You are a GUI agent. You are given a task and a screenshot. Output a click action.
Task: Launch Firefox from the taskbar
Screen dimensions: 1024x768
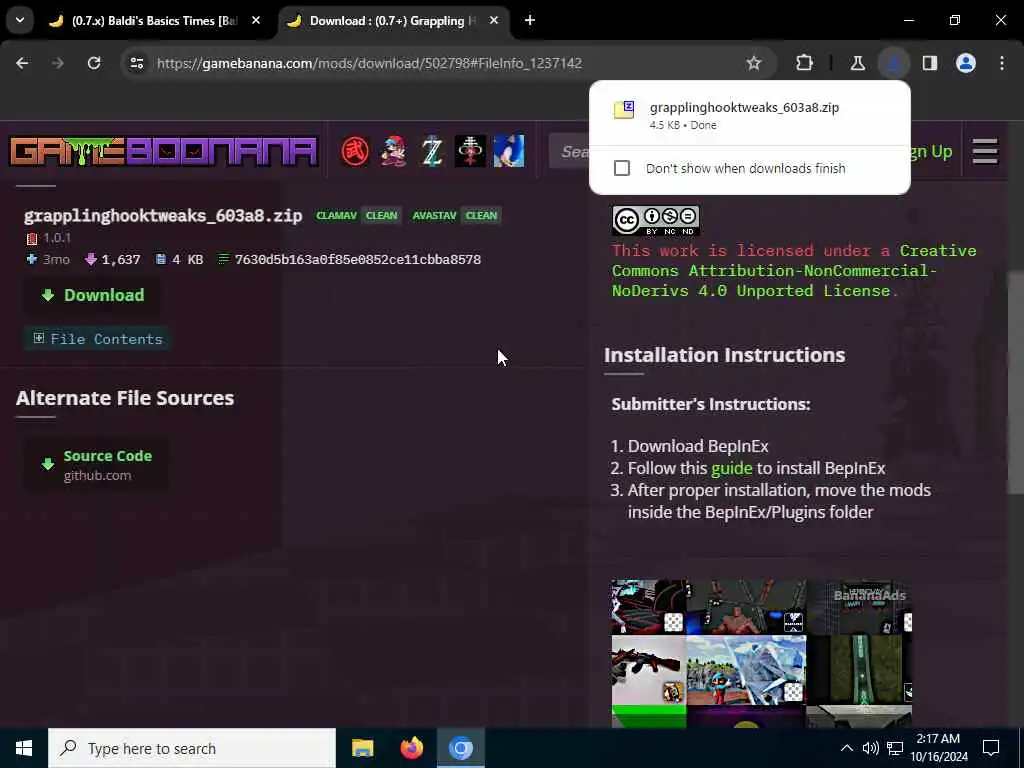[411, 748]
